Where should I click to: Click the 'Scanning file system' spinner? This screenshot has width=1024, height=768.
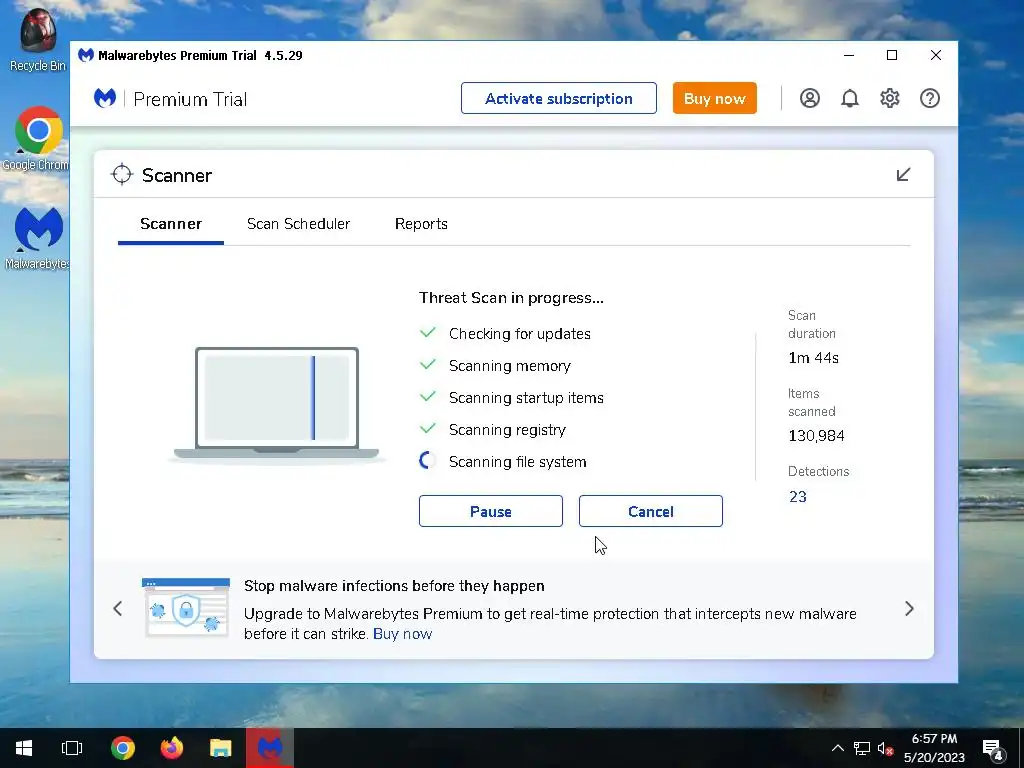point(428,460)
